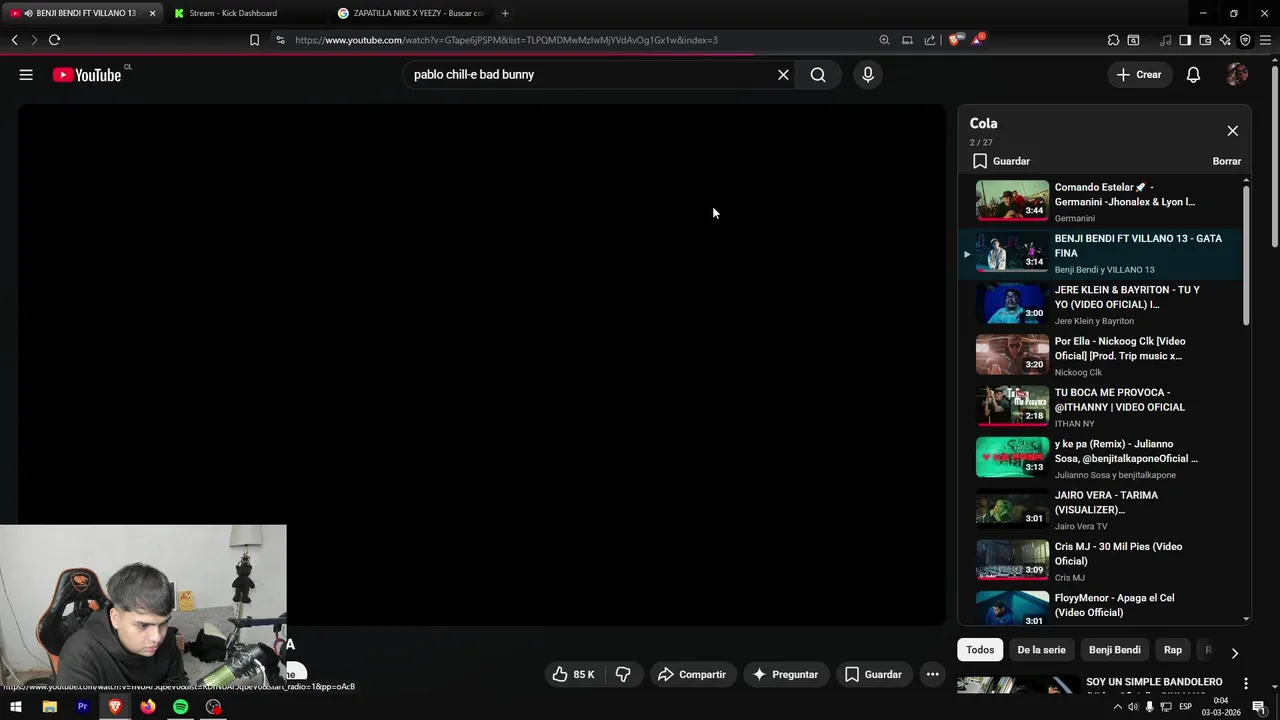Select FloyyMenor - Apaga el Cel
The image size is (1280, 720).
[1100, 607]
